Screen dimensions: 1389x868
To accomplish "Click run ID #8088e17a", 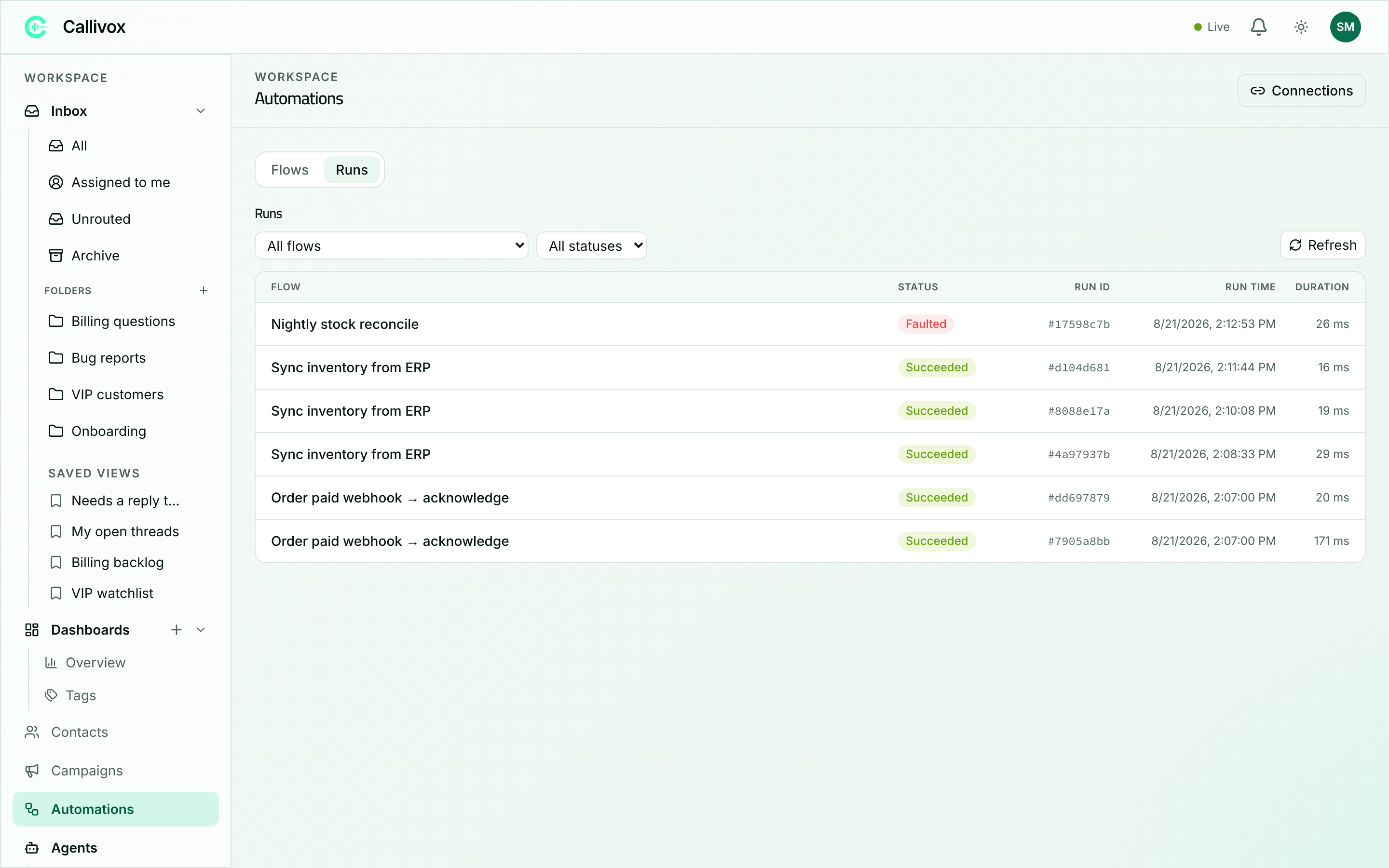I will 1078,411.
